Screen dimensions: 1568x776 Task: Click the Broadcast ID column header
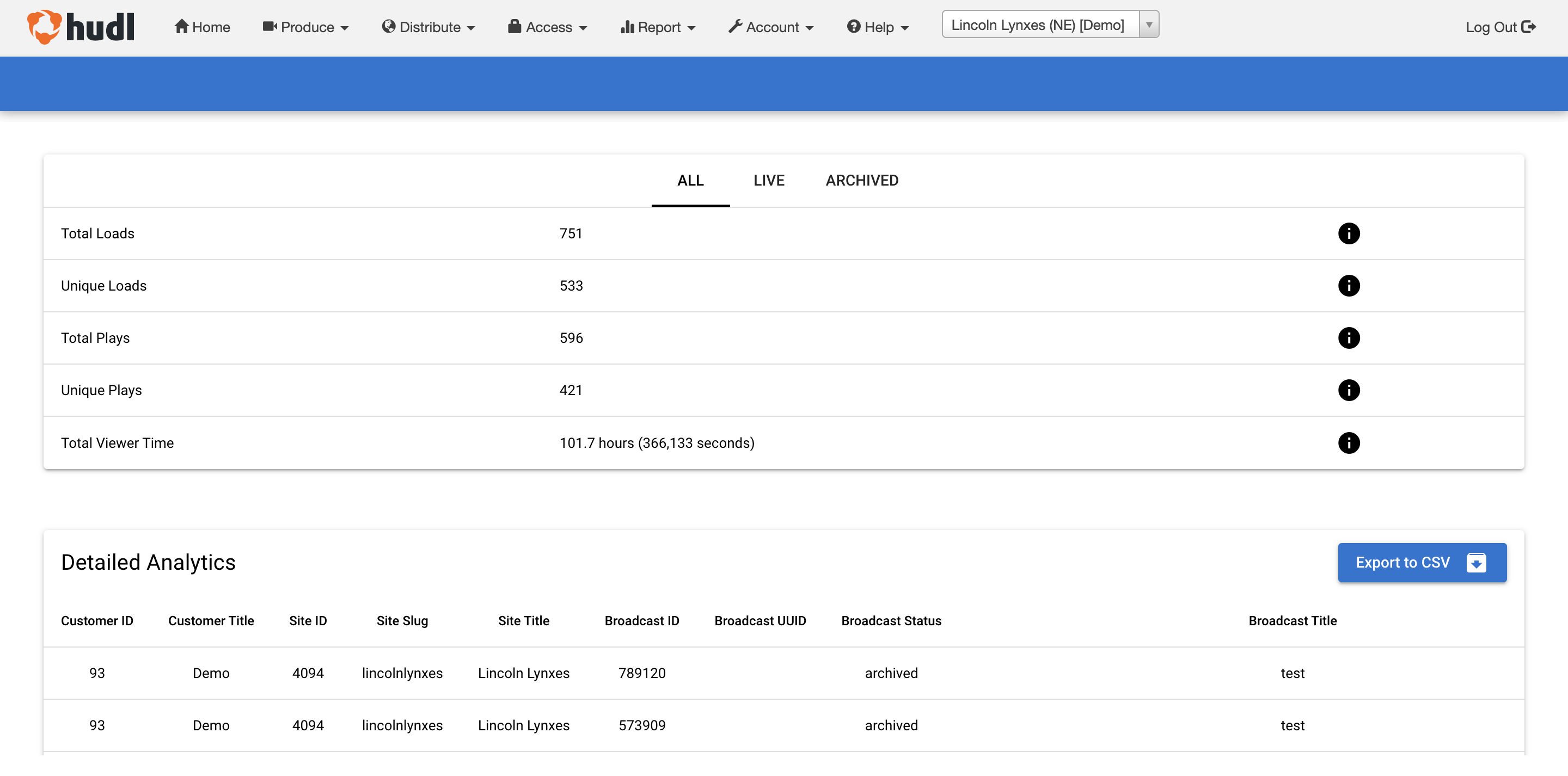click(x=641, y=620)
